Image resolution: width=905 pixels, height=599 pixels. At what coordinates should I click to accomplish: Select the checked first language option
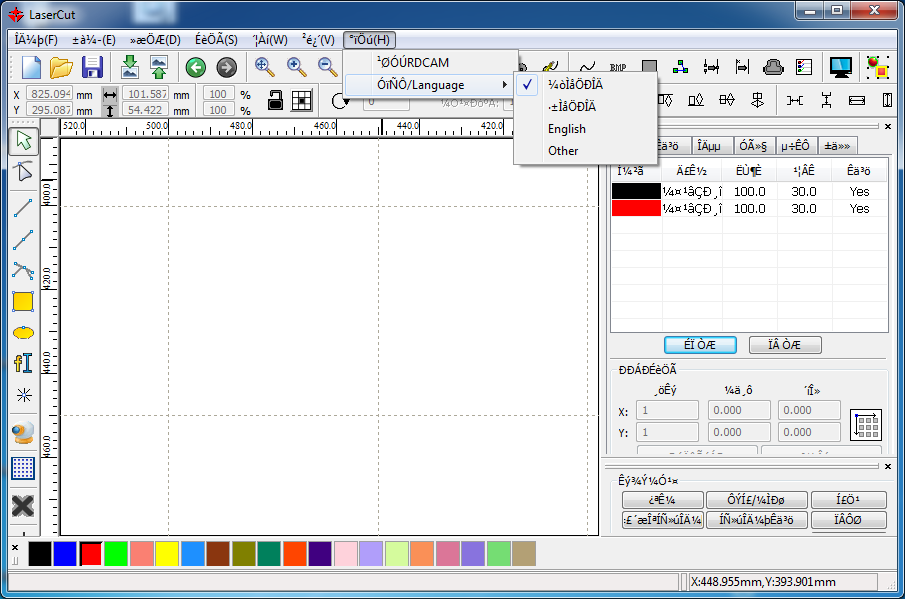pos(575,85)
